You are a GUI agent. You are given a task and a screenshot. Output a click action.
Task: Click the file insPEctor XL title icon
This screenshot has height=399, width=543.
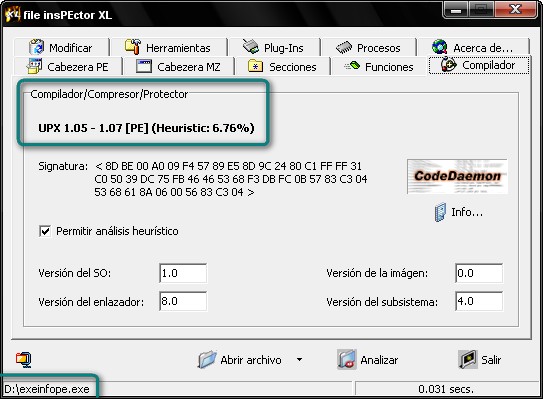(12, 15)
